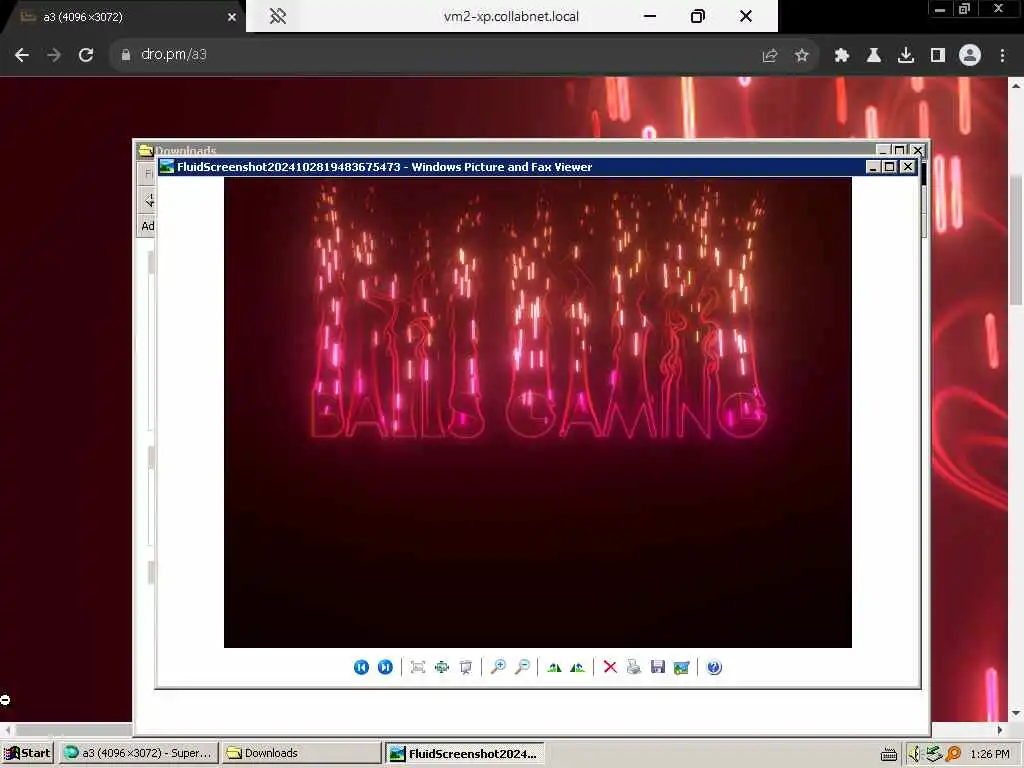Click the orange magnifier tray icon
This screenshot has width=1024, height=768.
click(953, 754)
